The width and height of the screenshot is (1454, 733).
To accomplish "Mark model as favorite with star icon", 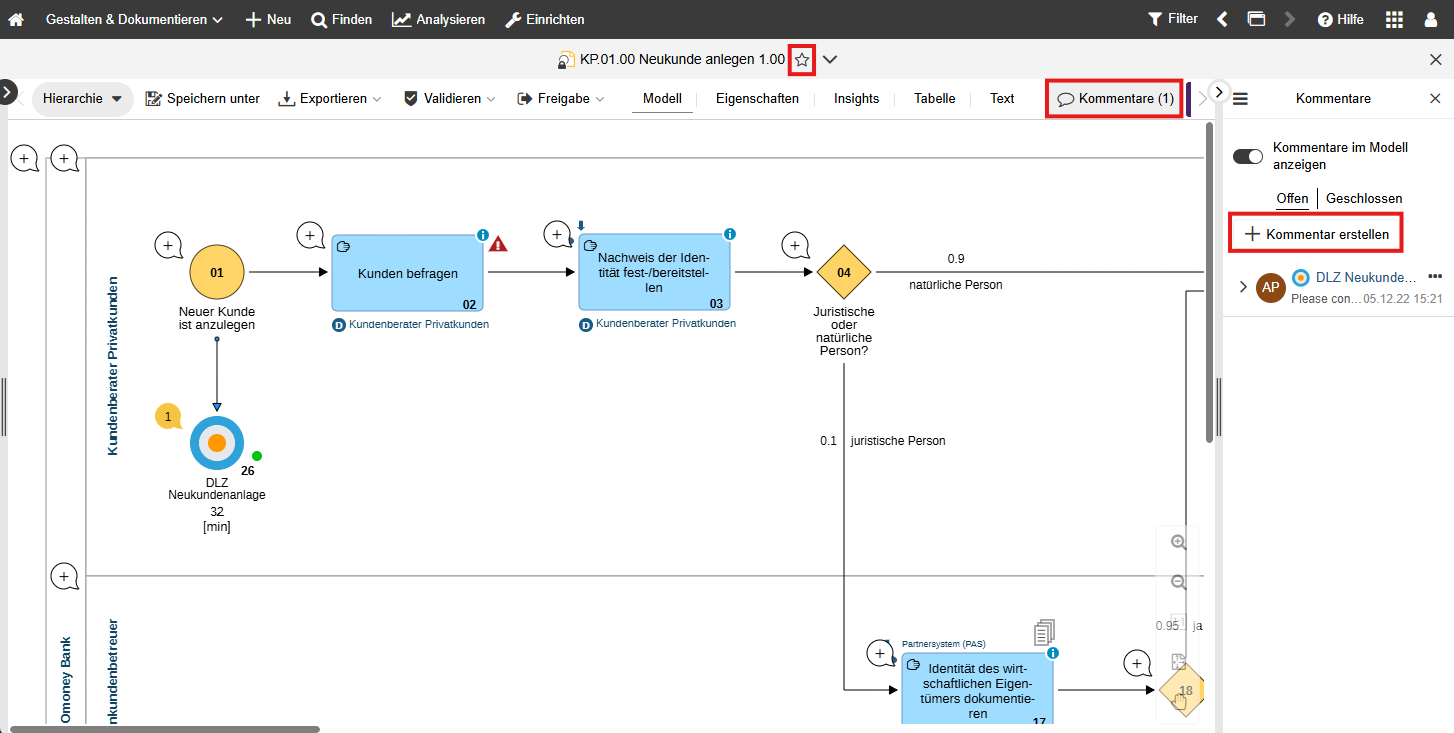I will coord(802,60).
